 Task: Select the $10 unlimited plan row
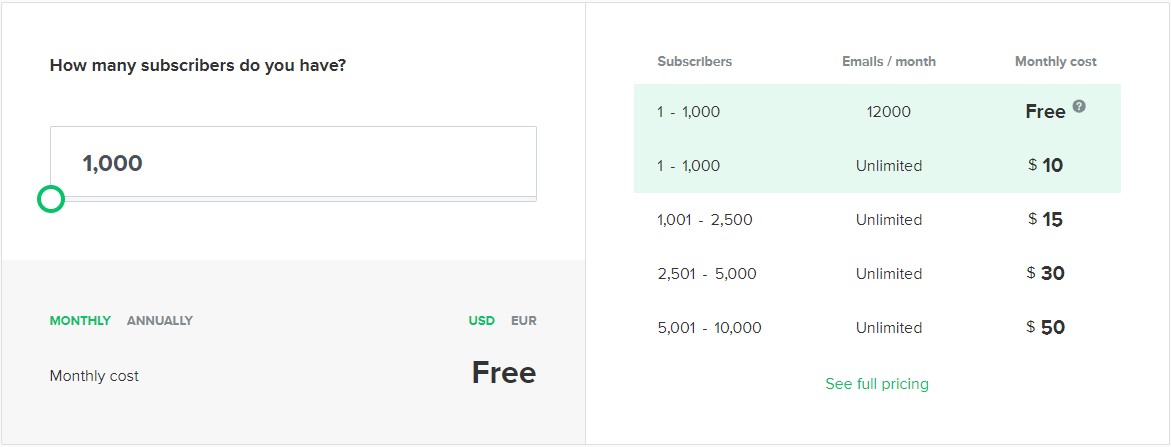(877, 166)
